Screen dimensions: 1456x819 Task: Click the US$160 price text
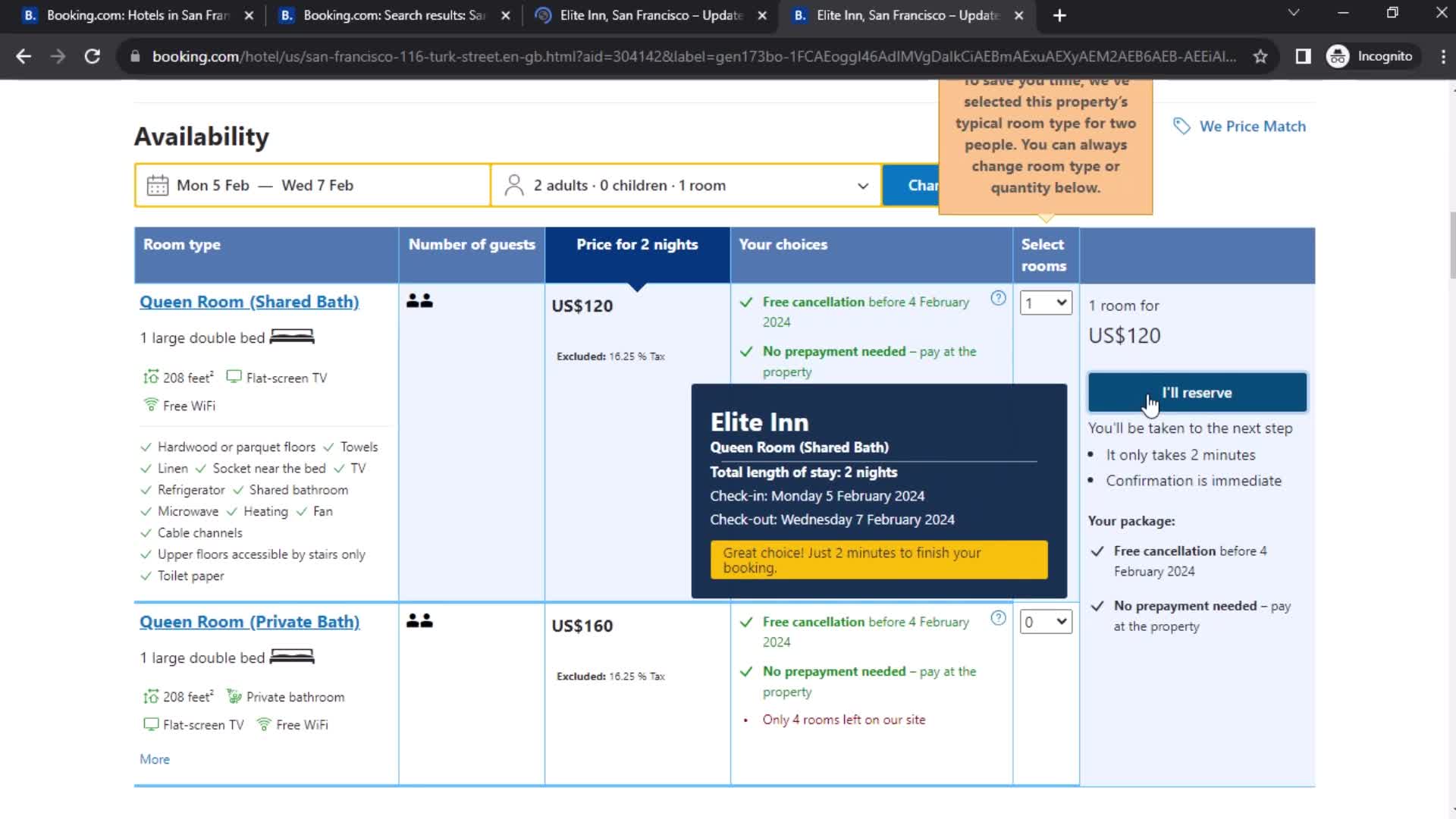(x=582, y=626)
